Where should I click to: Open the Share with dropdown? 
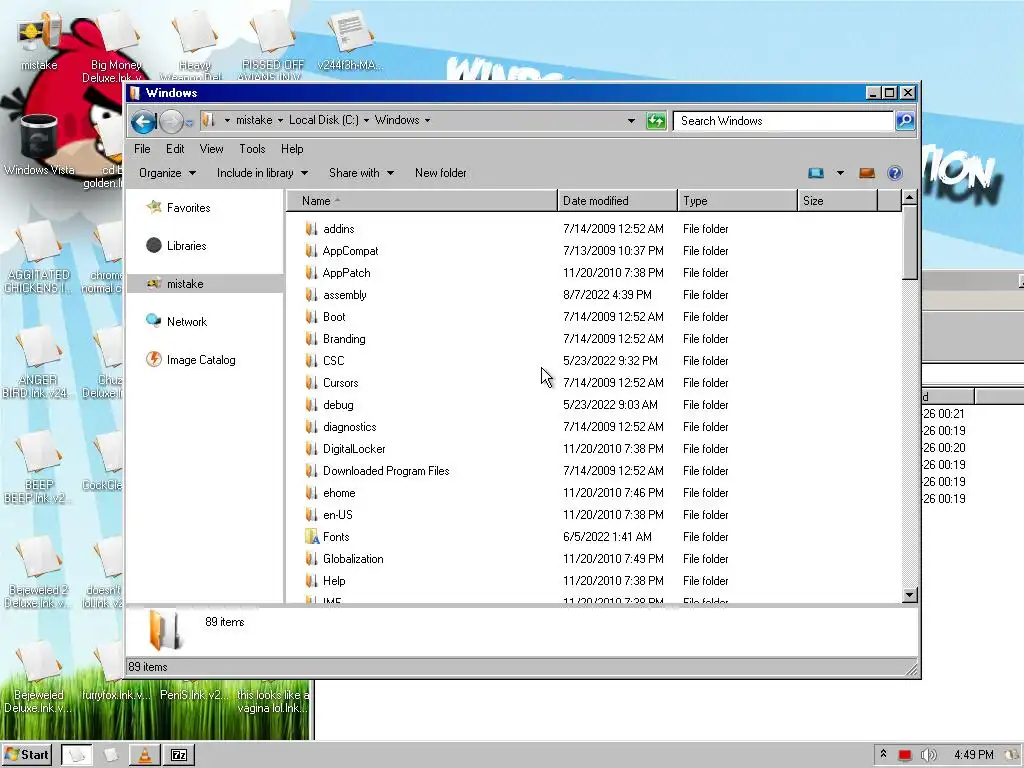click(x=361, y=173)
